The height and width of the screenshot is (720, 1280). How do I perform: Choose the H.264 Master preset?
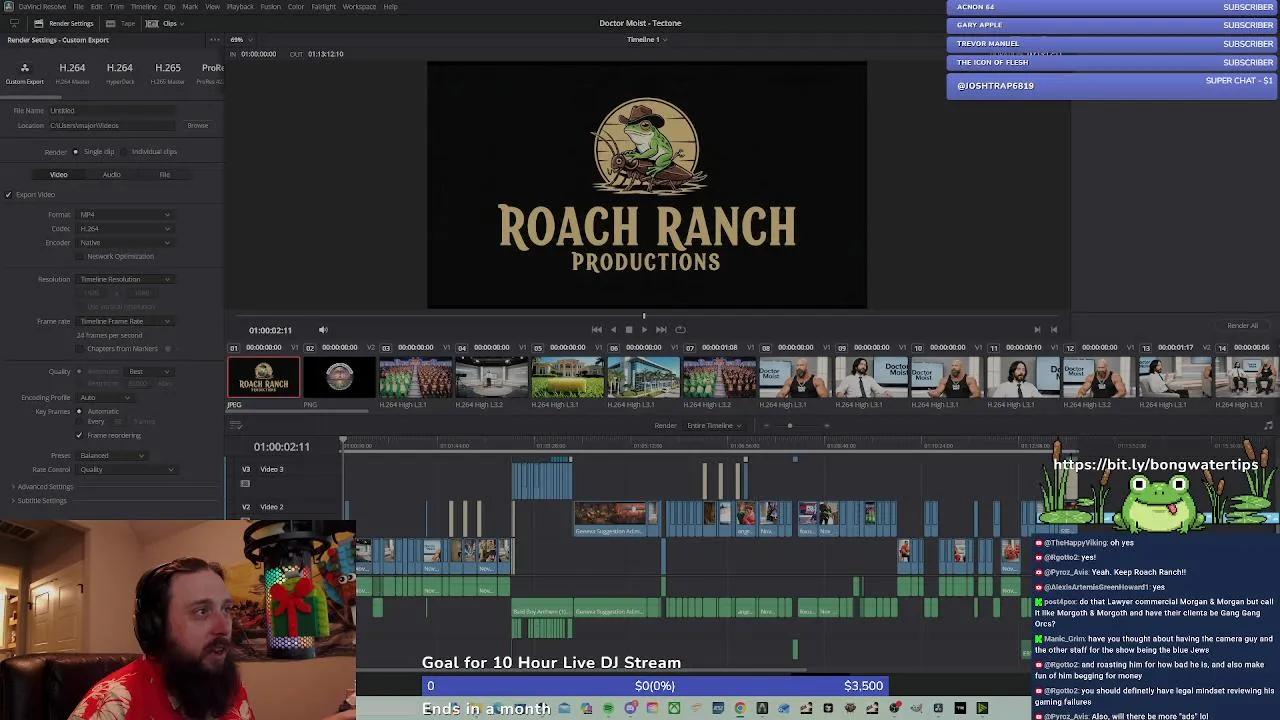[72, 72]
